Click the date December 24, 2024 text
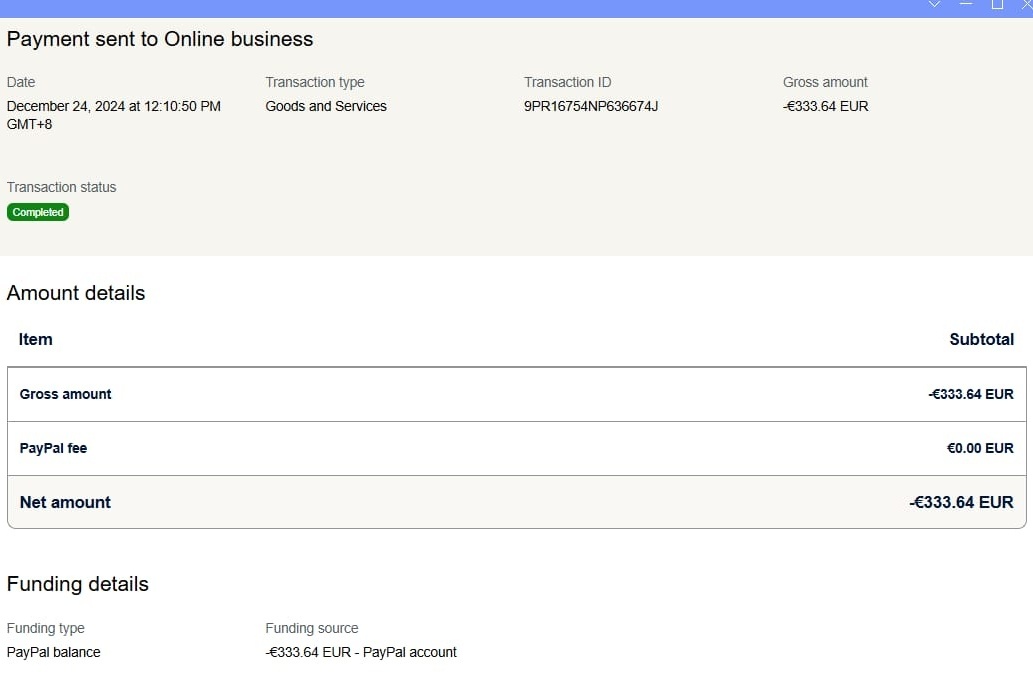Image resolution: width=1033 pixels, height=677 pixels. click(113, 115)
